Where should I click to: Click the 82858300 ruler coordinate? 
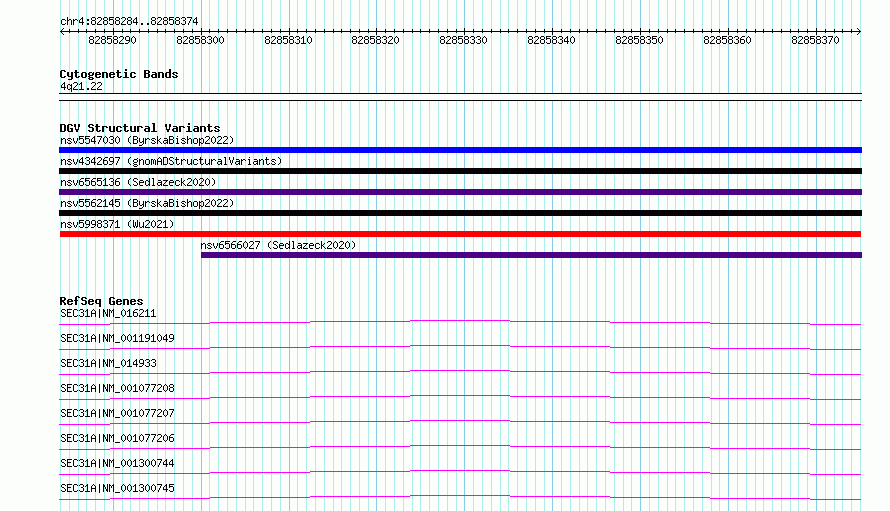[200, 40]
